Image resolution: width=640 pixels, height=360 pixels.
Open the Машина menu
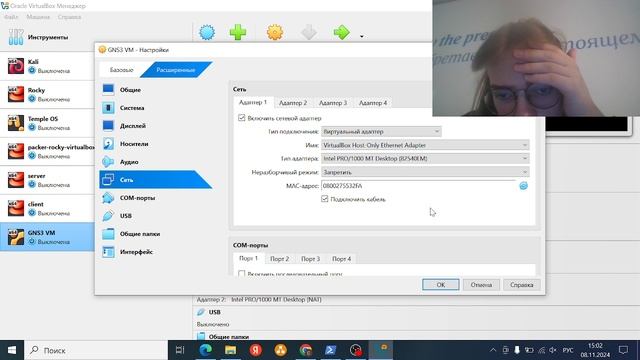click(38, 17)
